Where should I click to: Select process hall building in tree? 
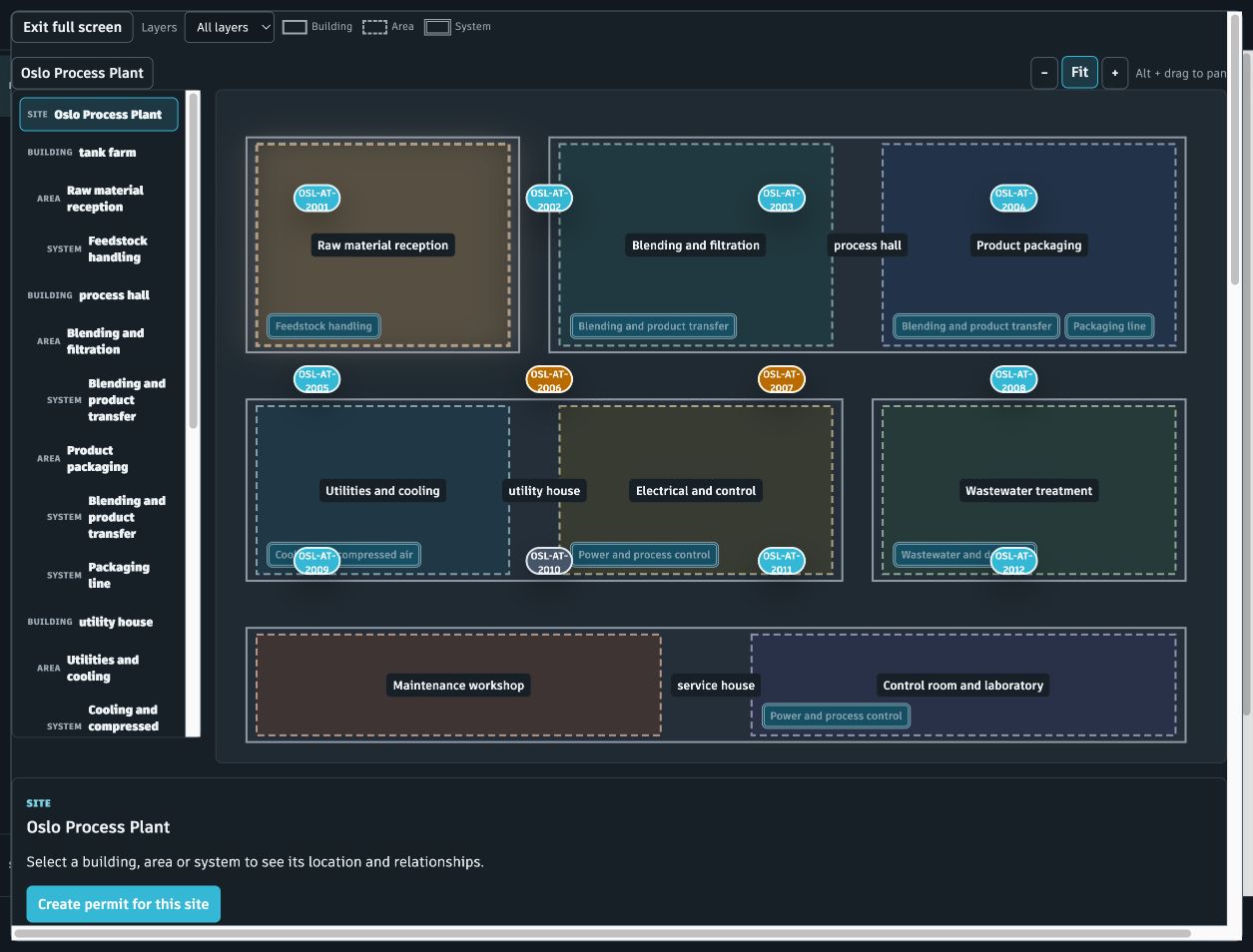pos(99,295)
